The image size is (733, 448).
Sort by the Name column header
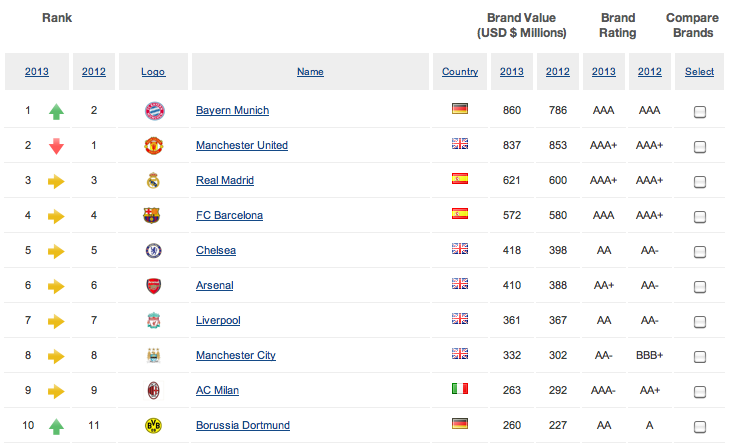pos(310,72)
